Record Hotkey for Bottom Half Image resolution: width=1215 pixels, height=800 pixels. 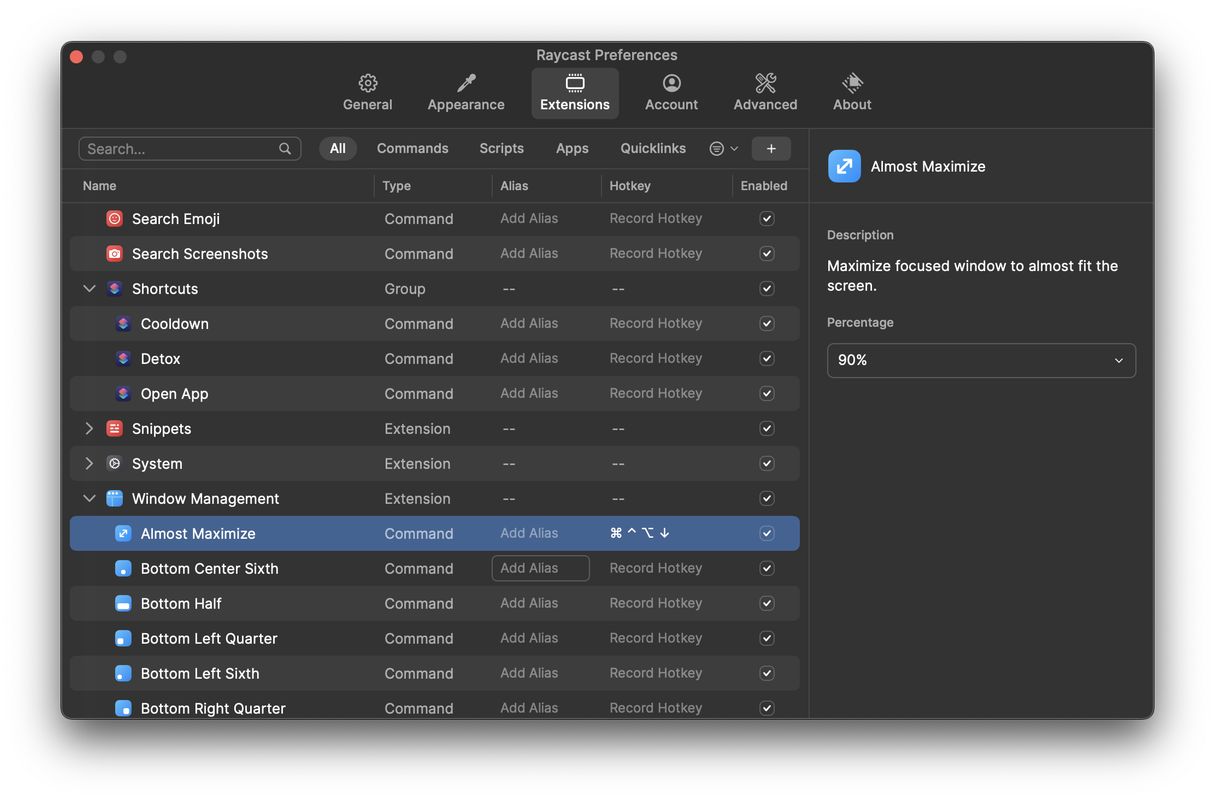[x=656, y=603]
